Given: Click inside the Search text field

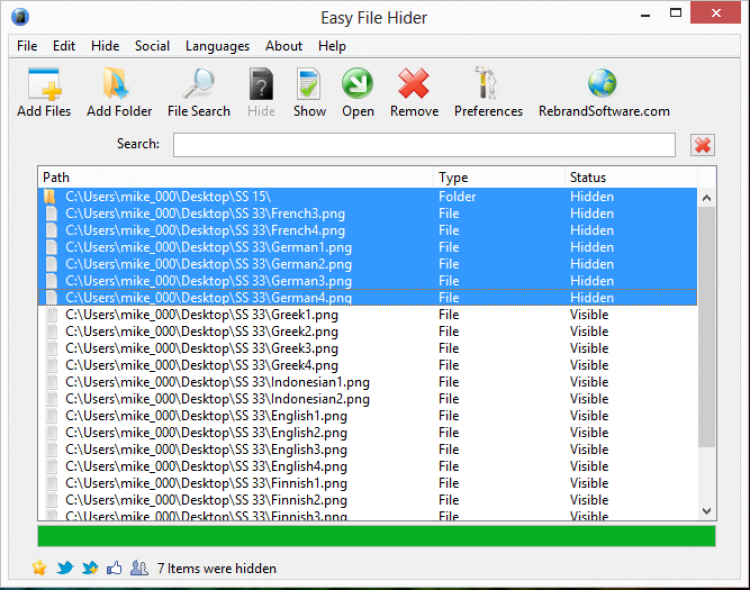Looking at the screenshot, I should pos(424,145).
